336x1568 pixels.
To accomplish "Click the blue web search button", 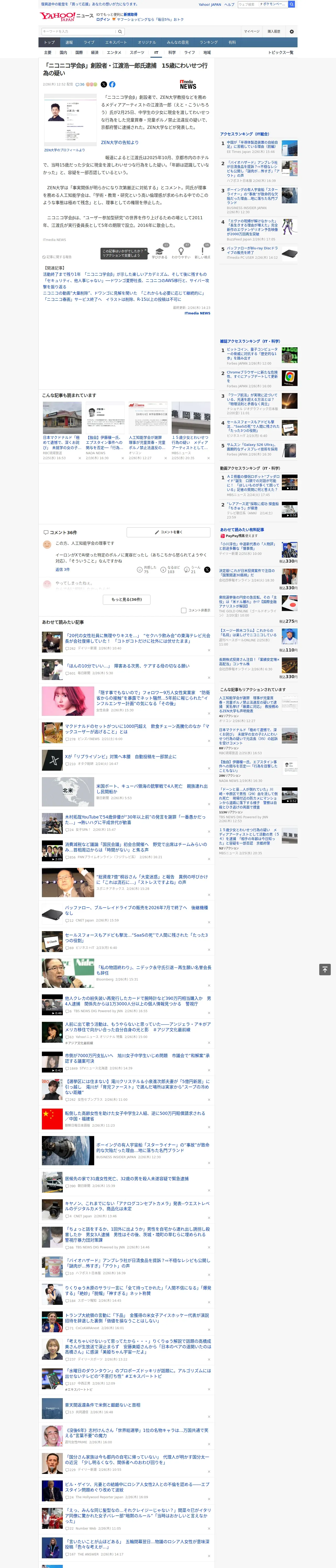I will pos(292,4).
